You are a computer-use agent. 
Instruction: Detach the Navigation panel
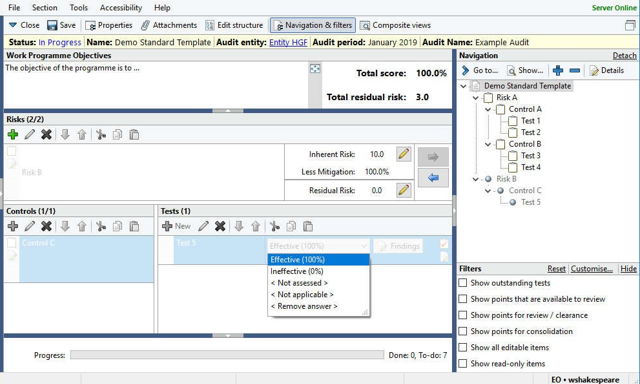coord(624,55)
